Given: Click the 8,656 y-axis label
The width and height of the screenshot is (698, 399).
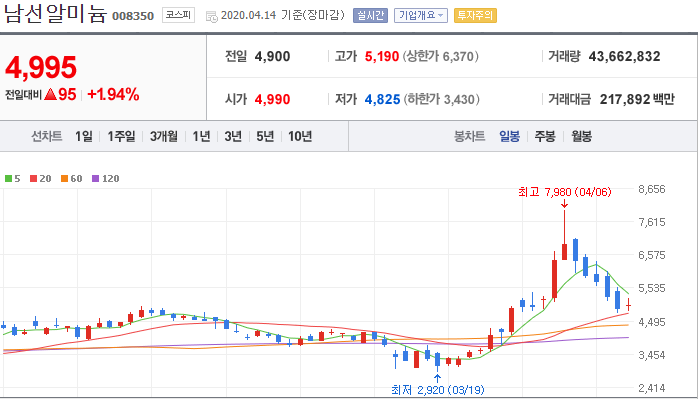Looking at the screenshot, I should pyautogui.click(x=652, y=189).
